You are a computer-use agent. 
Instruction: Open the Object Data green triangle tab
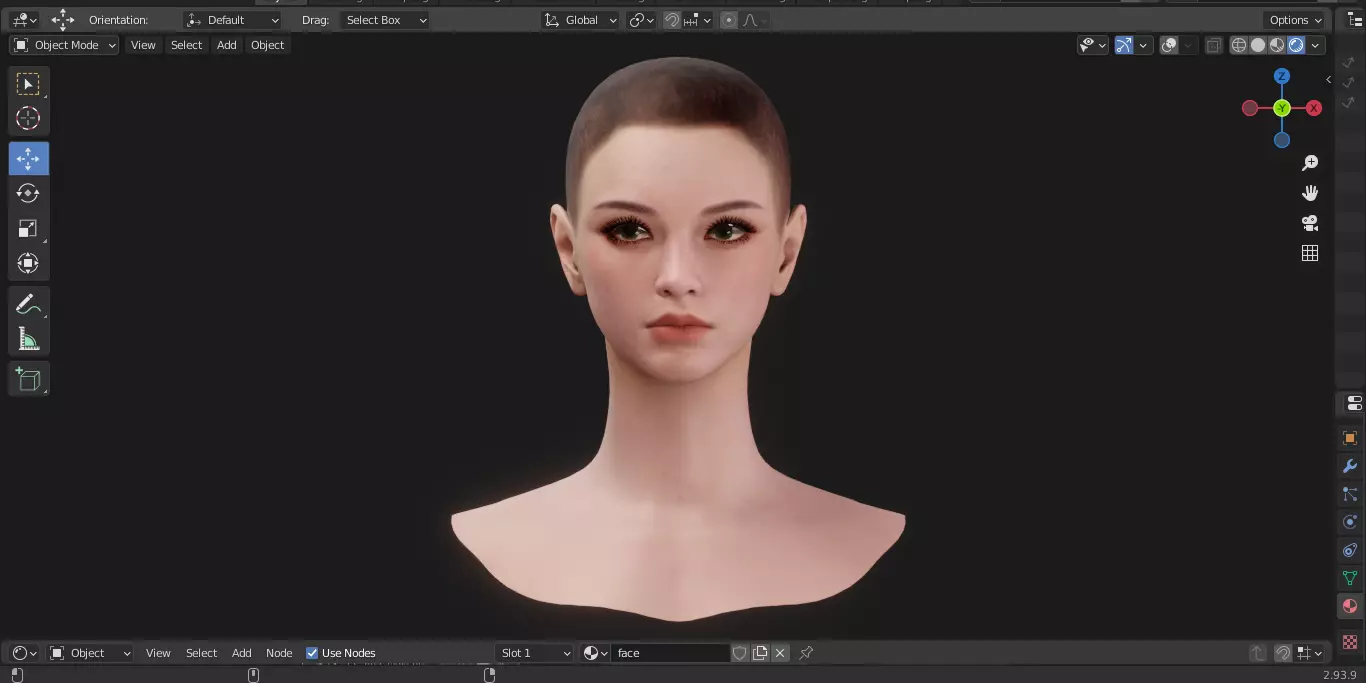click(1350, 578)
